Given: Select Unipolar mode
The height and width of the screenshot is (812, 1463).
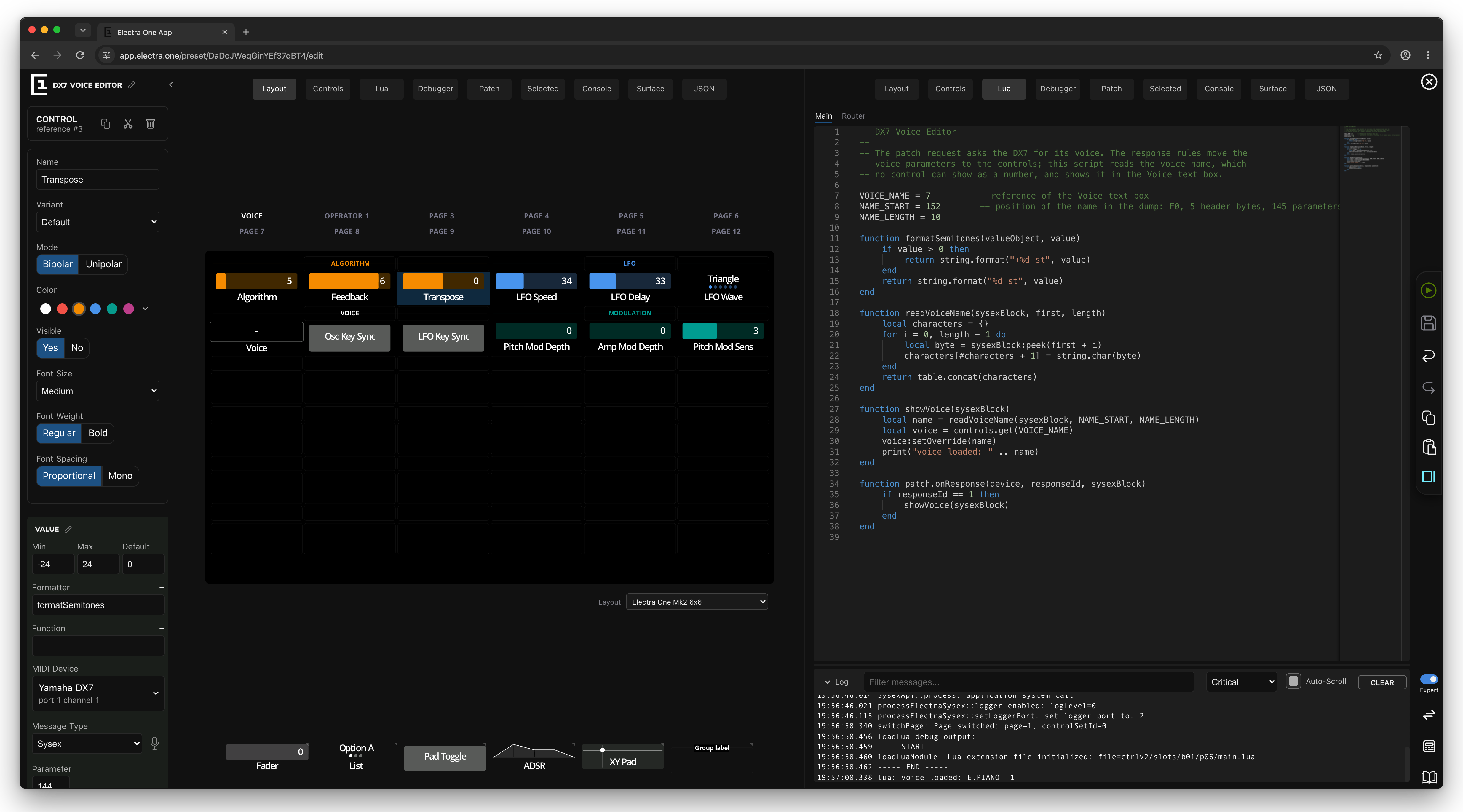Looking at the screenshot, I should click(x=103, y=264).
